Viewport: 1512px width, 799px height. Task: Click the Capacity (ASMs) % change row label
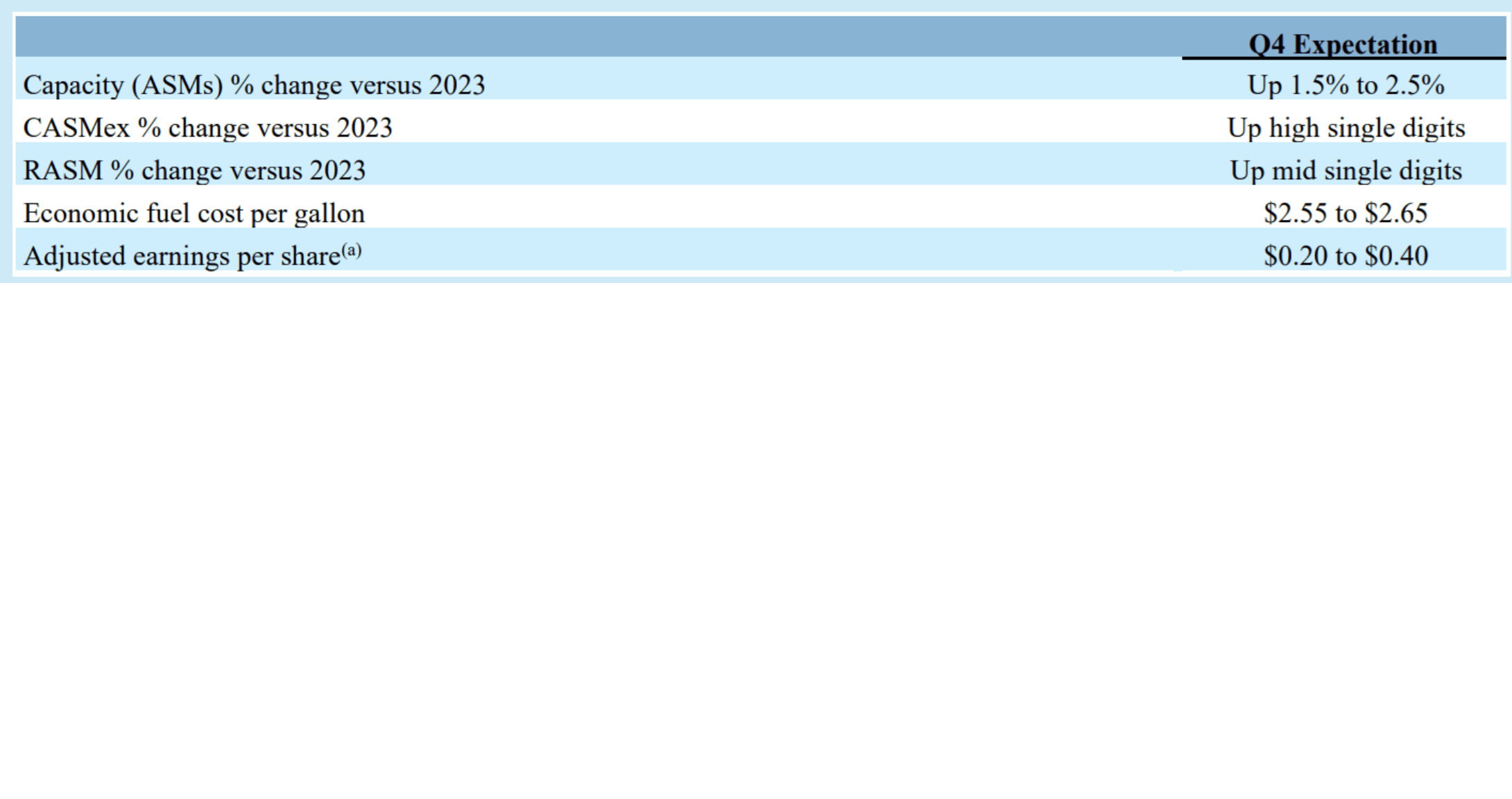pyautogui.click(x=254, y=85)
